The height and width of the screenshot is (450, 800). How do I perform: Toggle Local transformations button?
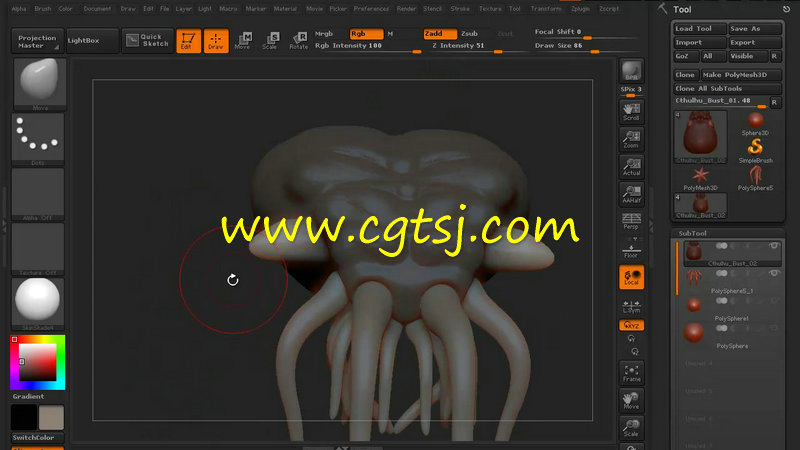coord(631,277)
